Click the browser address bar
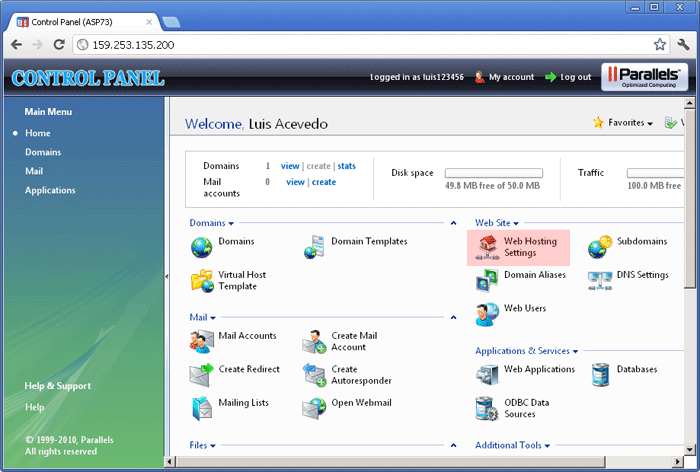The width and height of the screenshot is (700, 472). pyautogui.click(x=360, y=45)
